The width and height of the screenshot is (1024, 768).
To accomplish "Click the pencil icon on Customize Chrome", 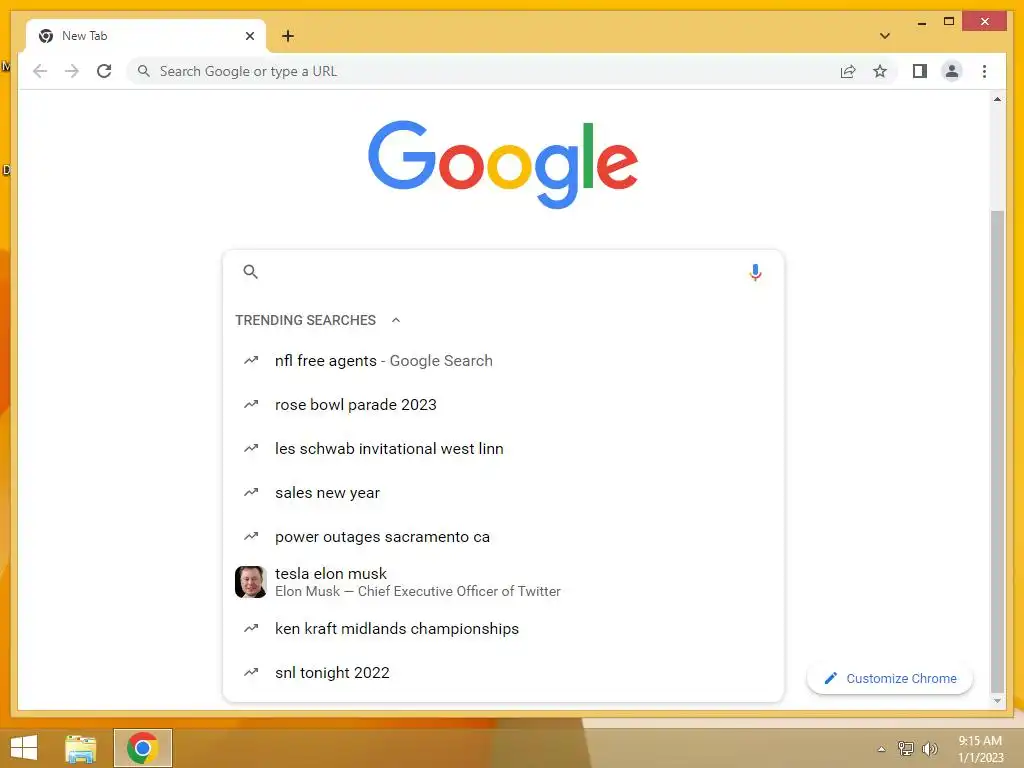I will pyautogui.click(x=830, y=679).
